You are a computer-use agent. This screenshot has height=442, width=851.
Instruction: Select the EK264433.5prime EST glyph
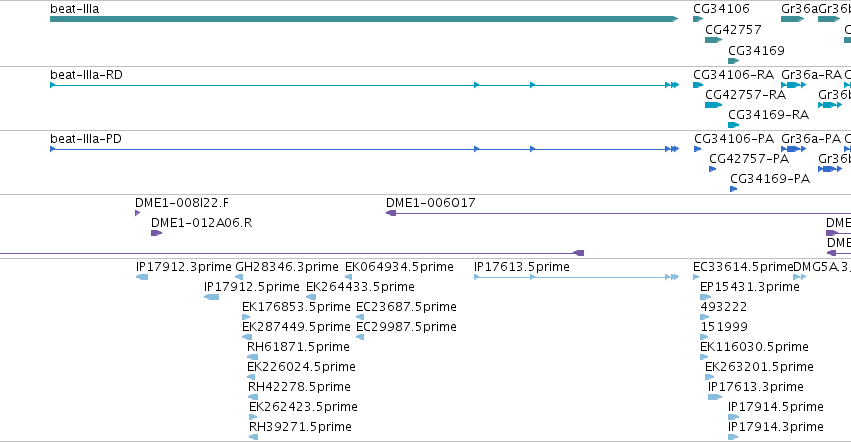pyautogui.click(x=311, y=297)
